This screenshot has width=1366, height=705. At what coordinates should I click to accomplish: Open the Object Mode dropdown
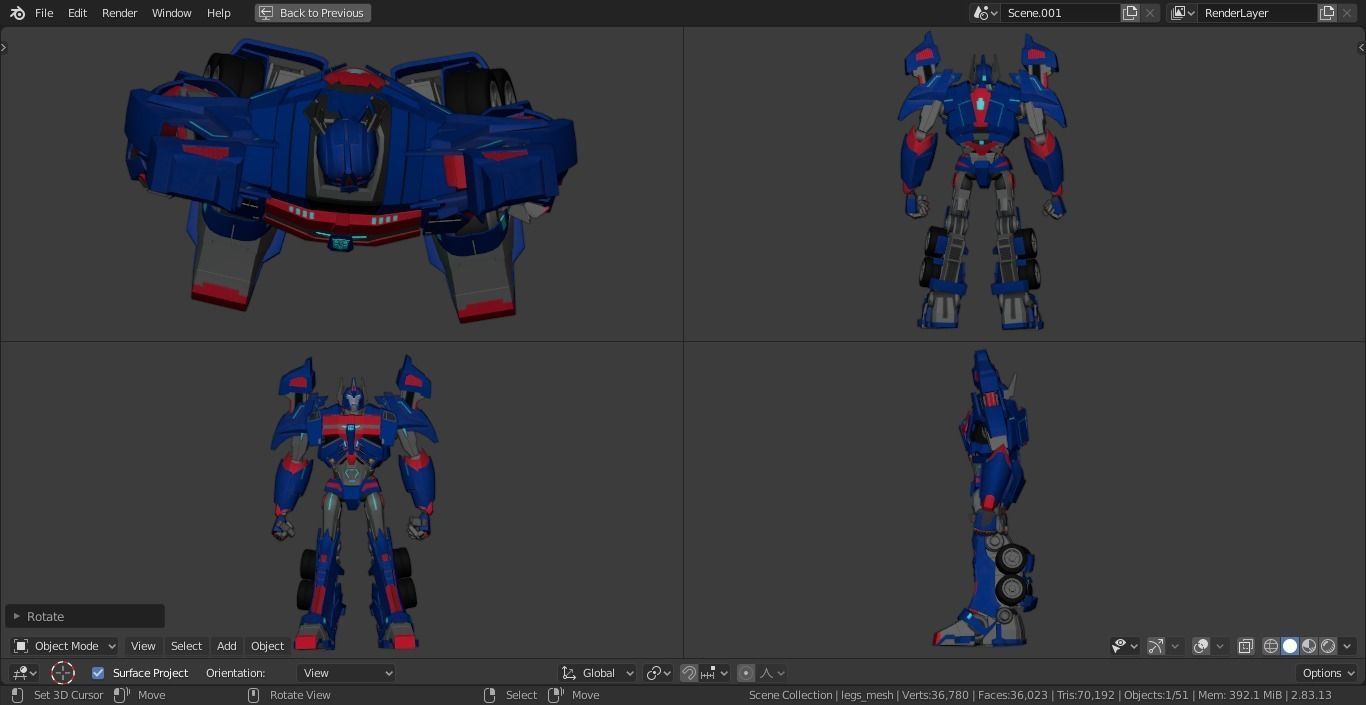pyautogui.click(x=64, y=646)
